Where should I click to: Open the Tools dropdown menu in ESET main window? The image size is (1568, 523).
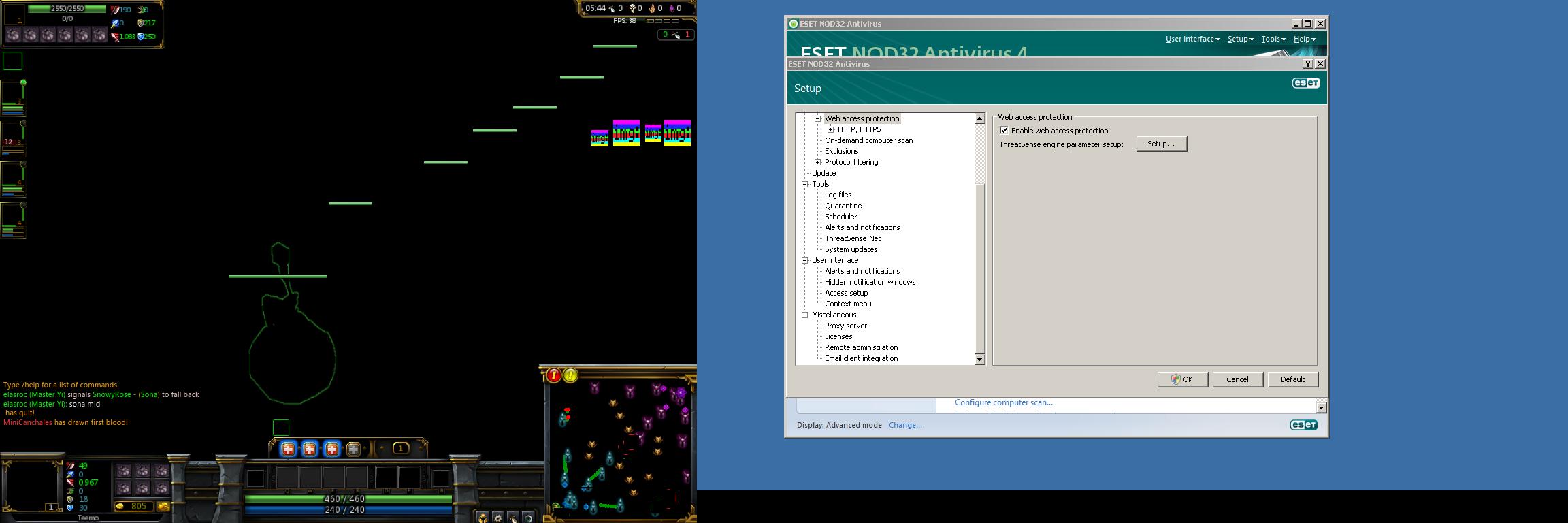pos(1273,39)
